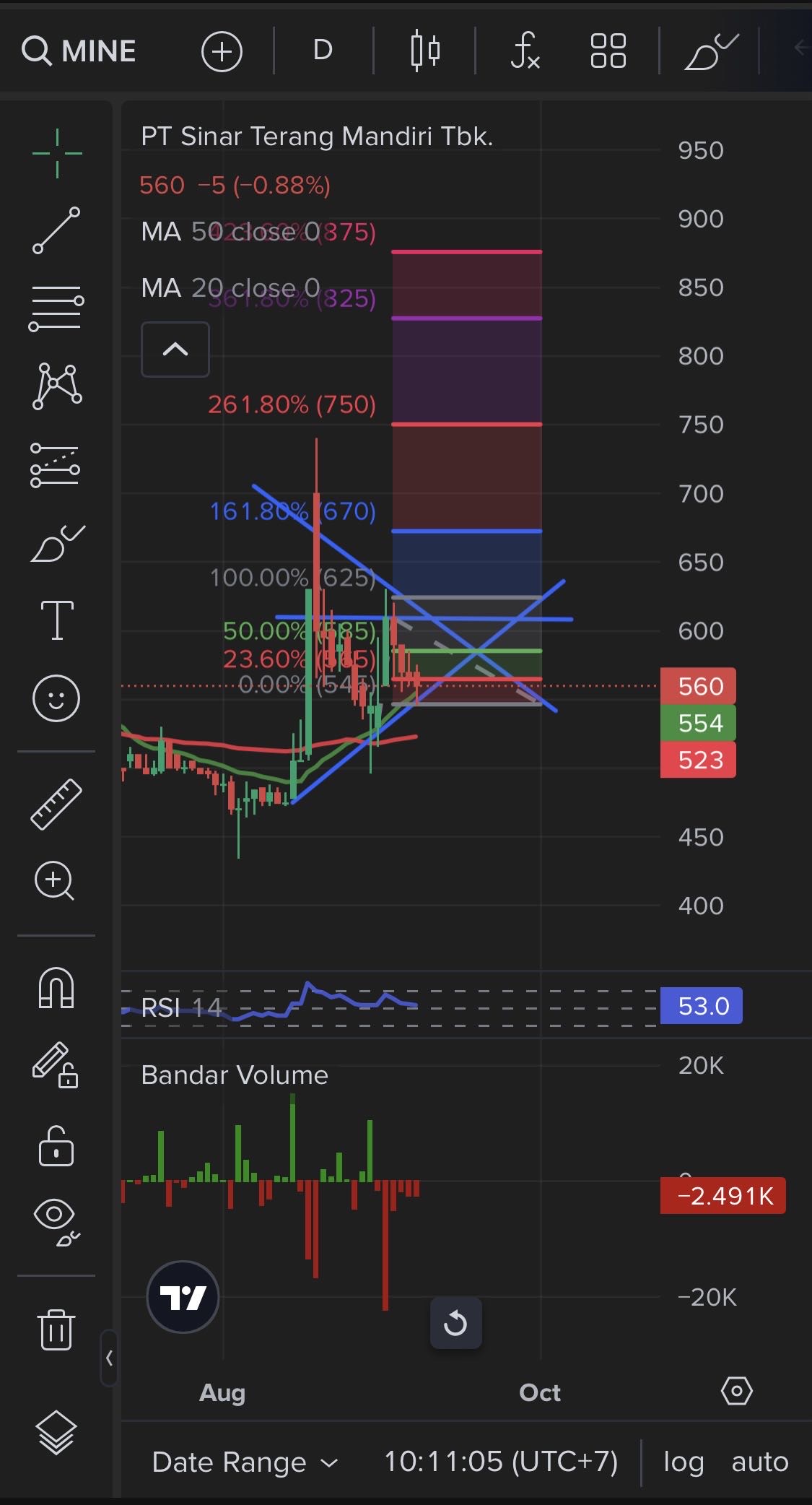Open chart settings hexagon gear
The width and height of the screenshot is (812, 1505).
point(737,1390)
